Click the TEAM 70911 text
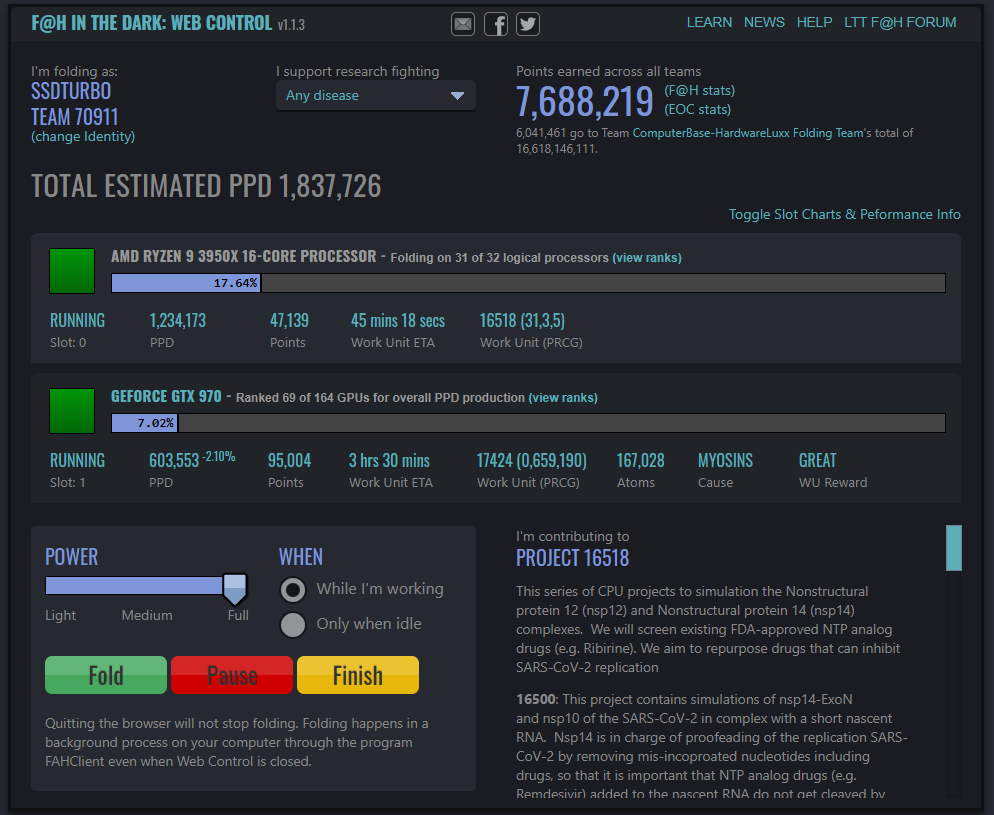 pos(75,117)
